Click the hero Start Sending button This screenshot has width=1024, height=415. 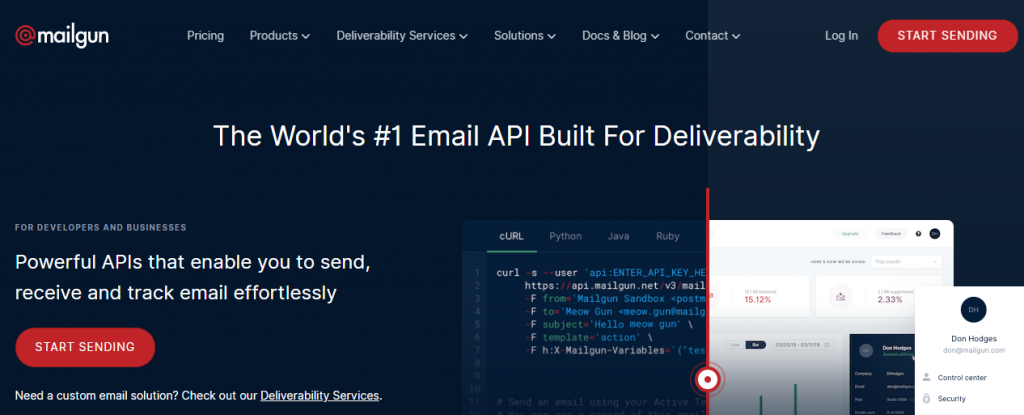point(85,347)
